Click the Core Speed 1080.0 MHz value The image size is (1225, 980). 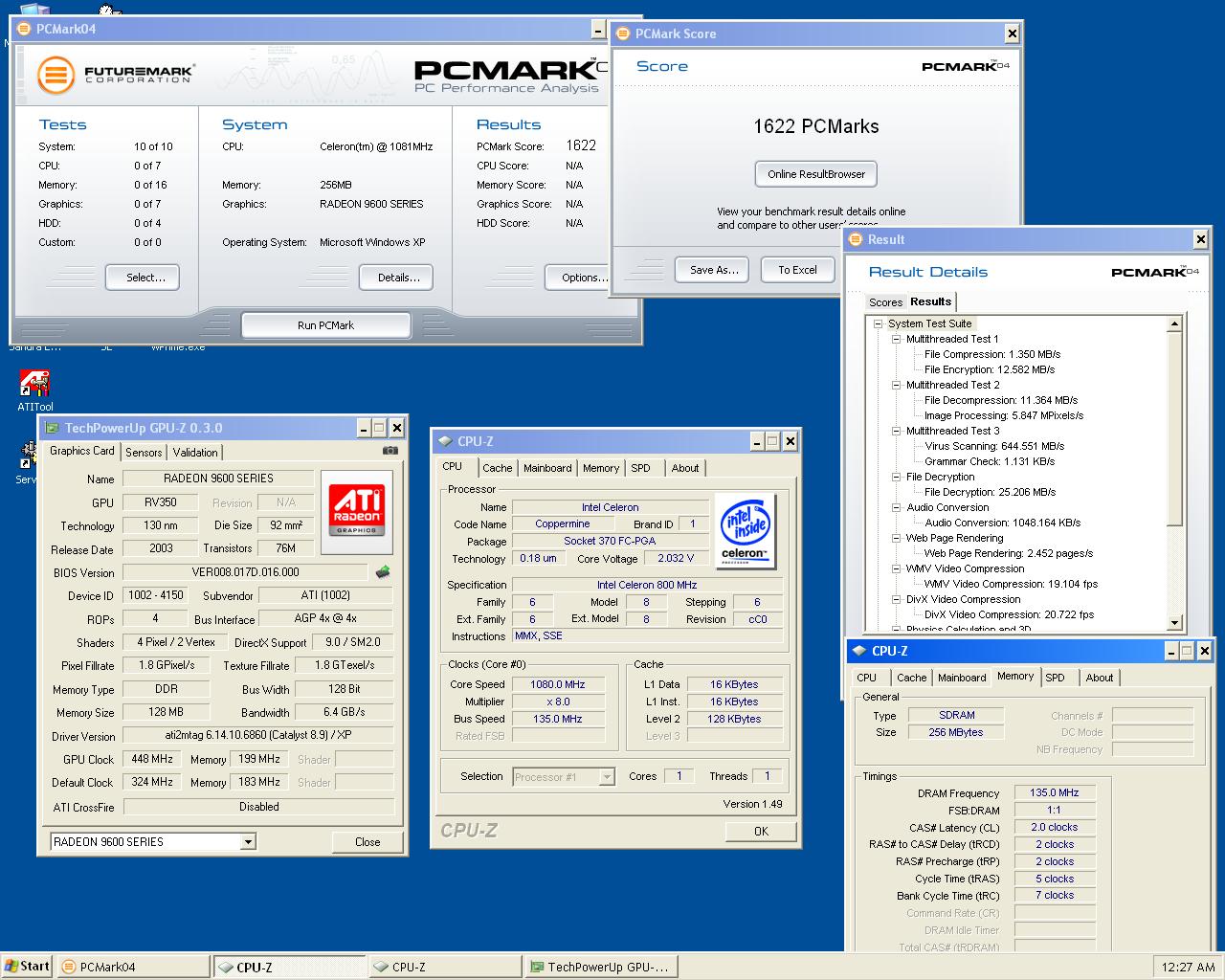coord(558,684)
